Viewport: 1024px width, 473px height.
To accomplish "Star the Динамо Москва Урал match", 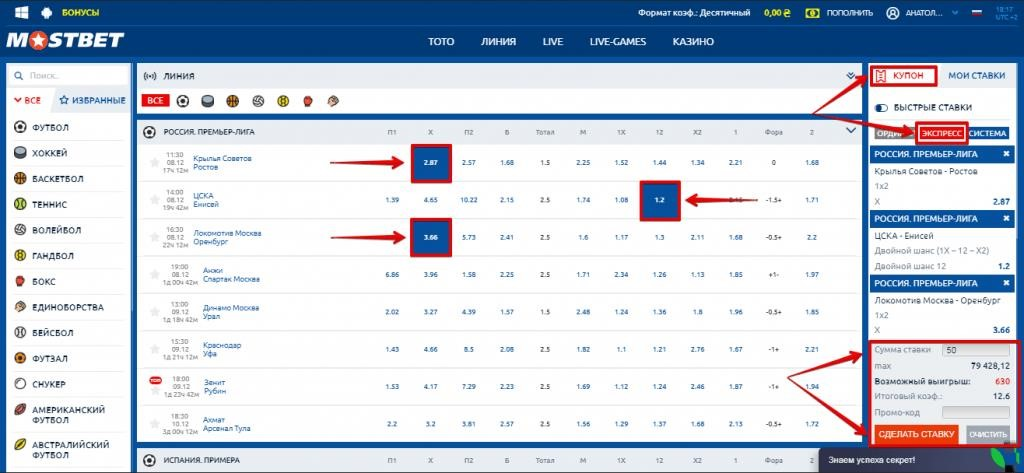I will 155,312.
